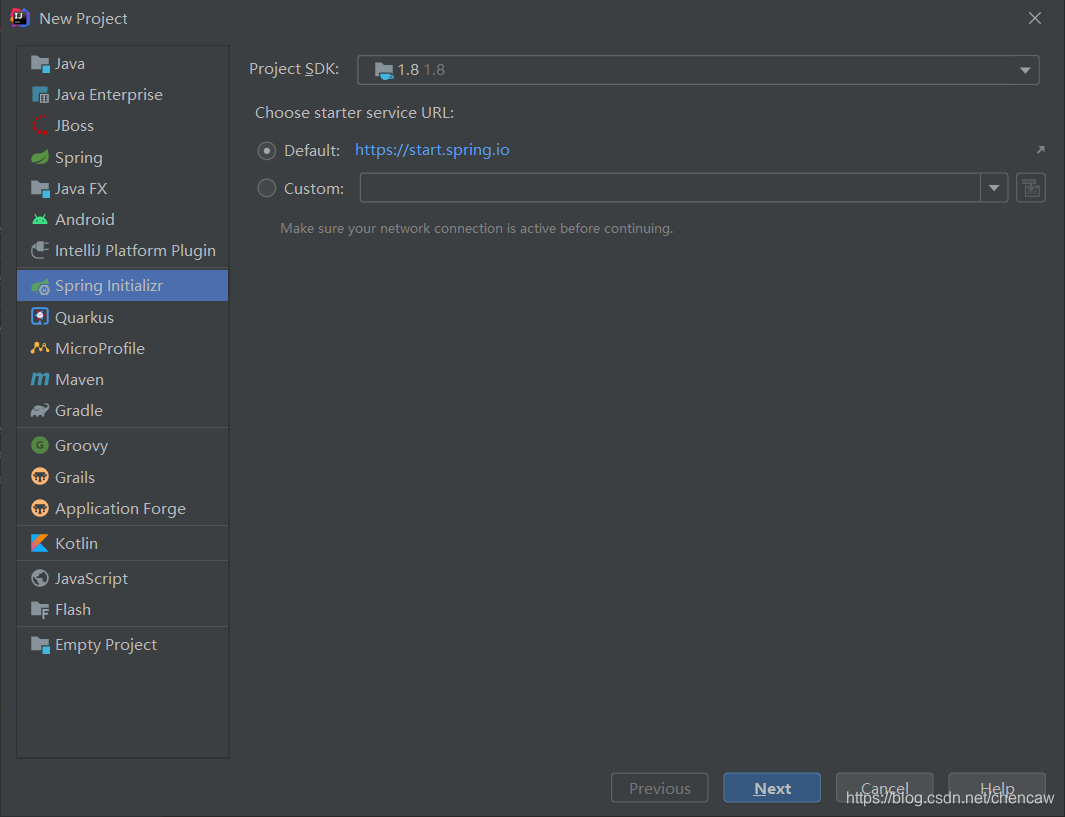1065x817 pixels.
Task: Select Grails text label
Action: tap(75, 477)
